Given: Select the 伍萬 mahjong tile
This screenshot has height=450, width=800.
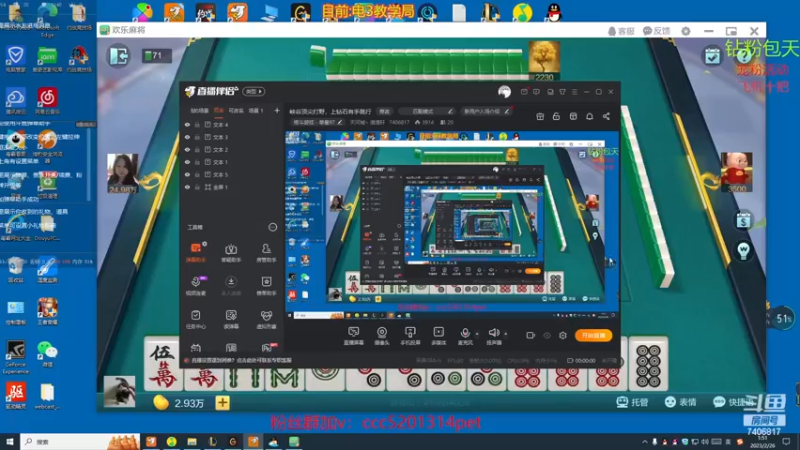Looking at the screenshot, I should coord(163,366).
